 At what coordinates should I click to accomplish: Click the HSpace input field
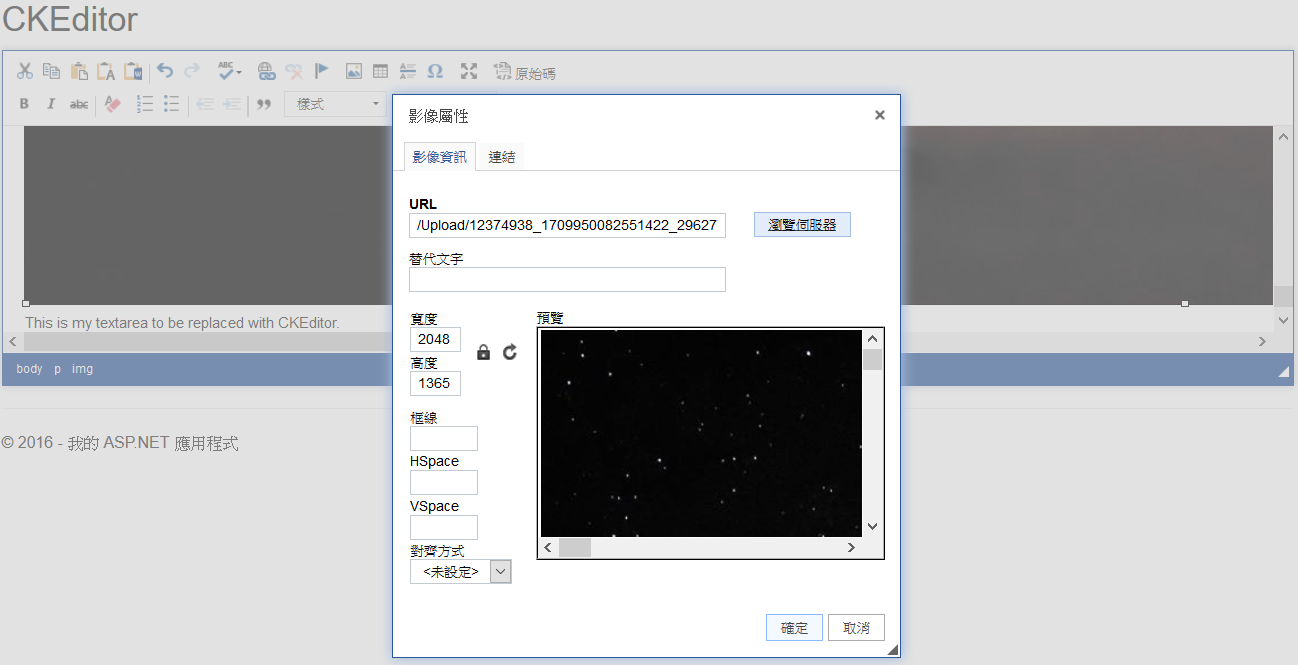pyautogui.click(x=444, y=482)
